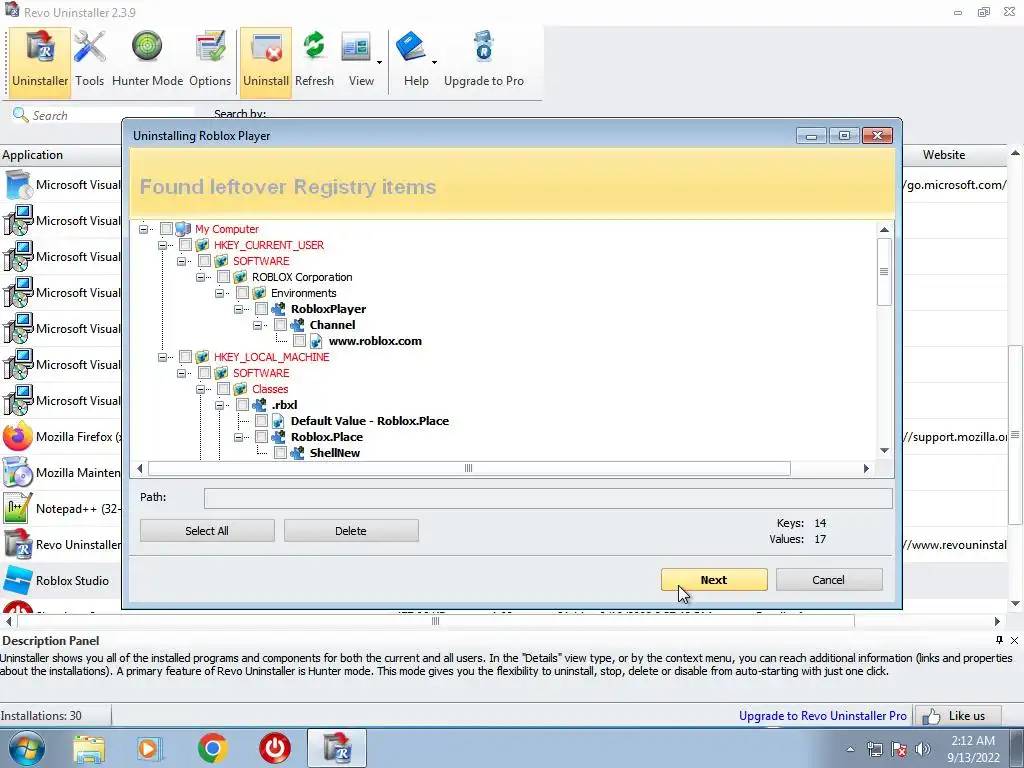Check the Channel key checkbox
This screenshot has height=768, width=1024.
coord(280,325)
